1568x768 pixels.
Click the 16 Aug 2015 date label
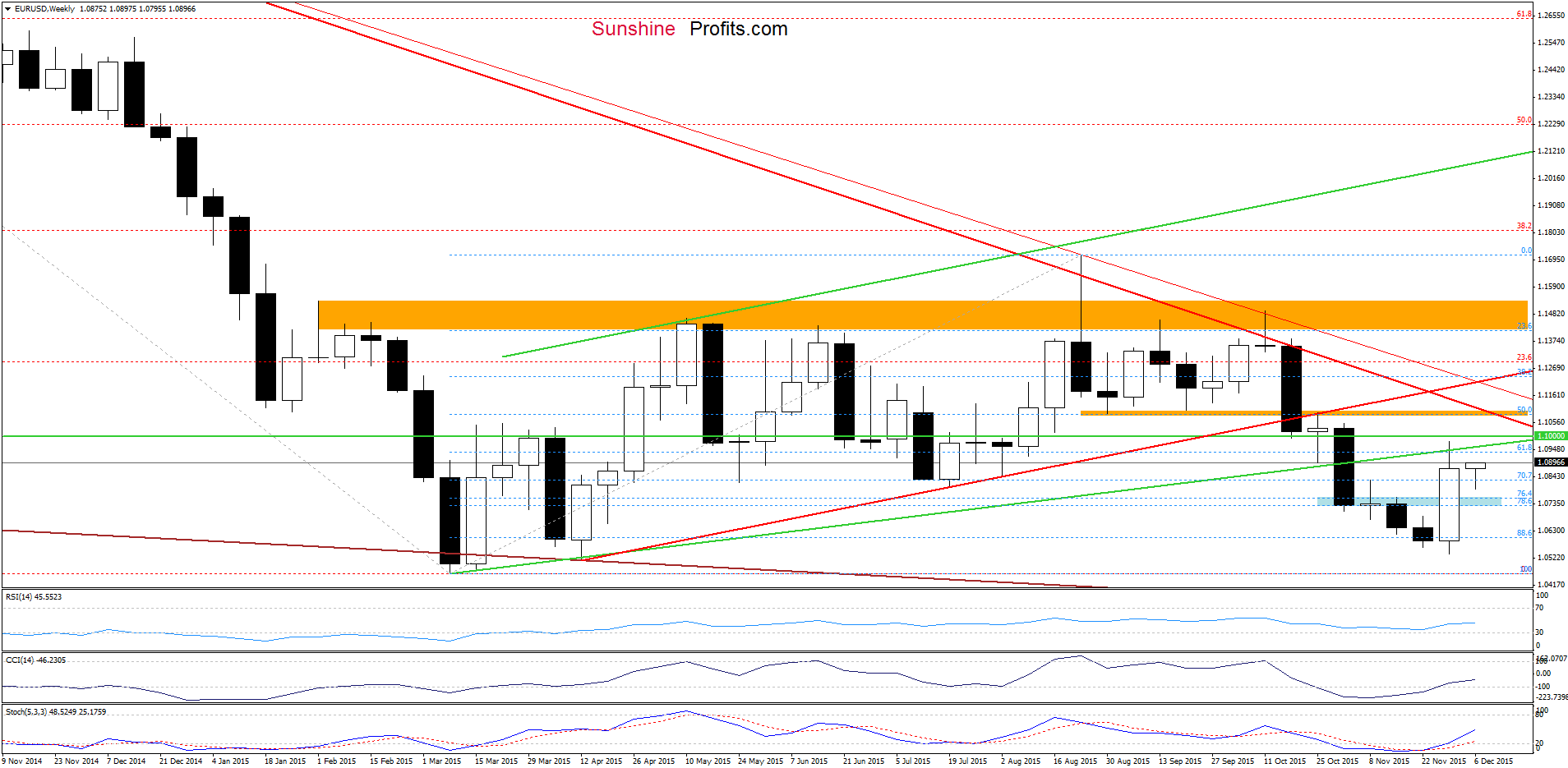point(1075,761)
